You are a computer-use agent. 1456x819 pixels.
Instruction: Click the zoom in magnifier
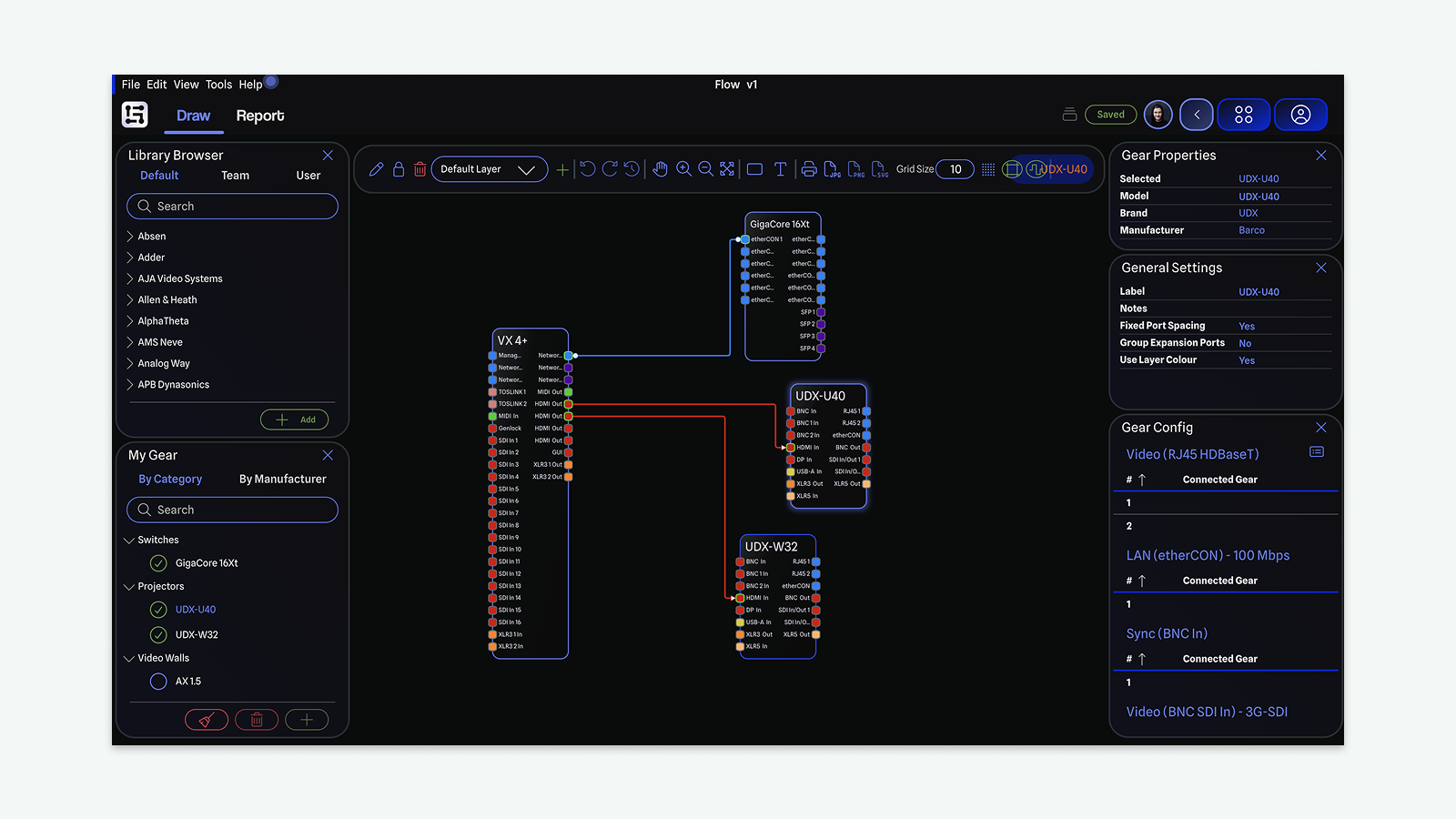683,168
